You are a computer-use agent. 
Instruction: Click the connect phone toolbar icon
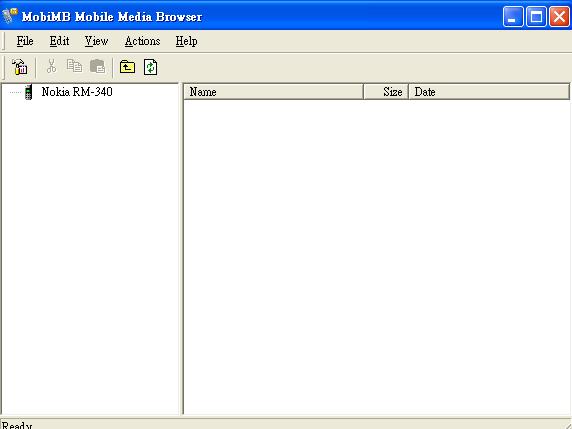[20, 67]
